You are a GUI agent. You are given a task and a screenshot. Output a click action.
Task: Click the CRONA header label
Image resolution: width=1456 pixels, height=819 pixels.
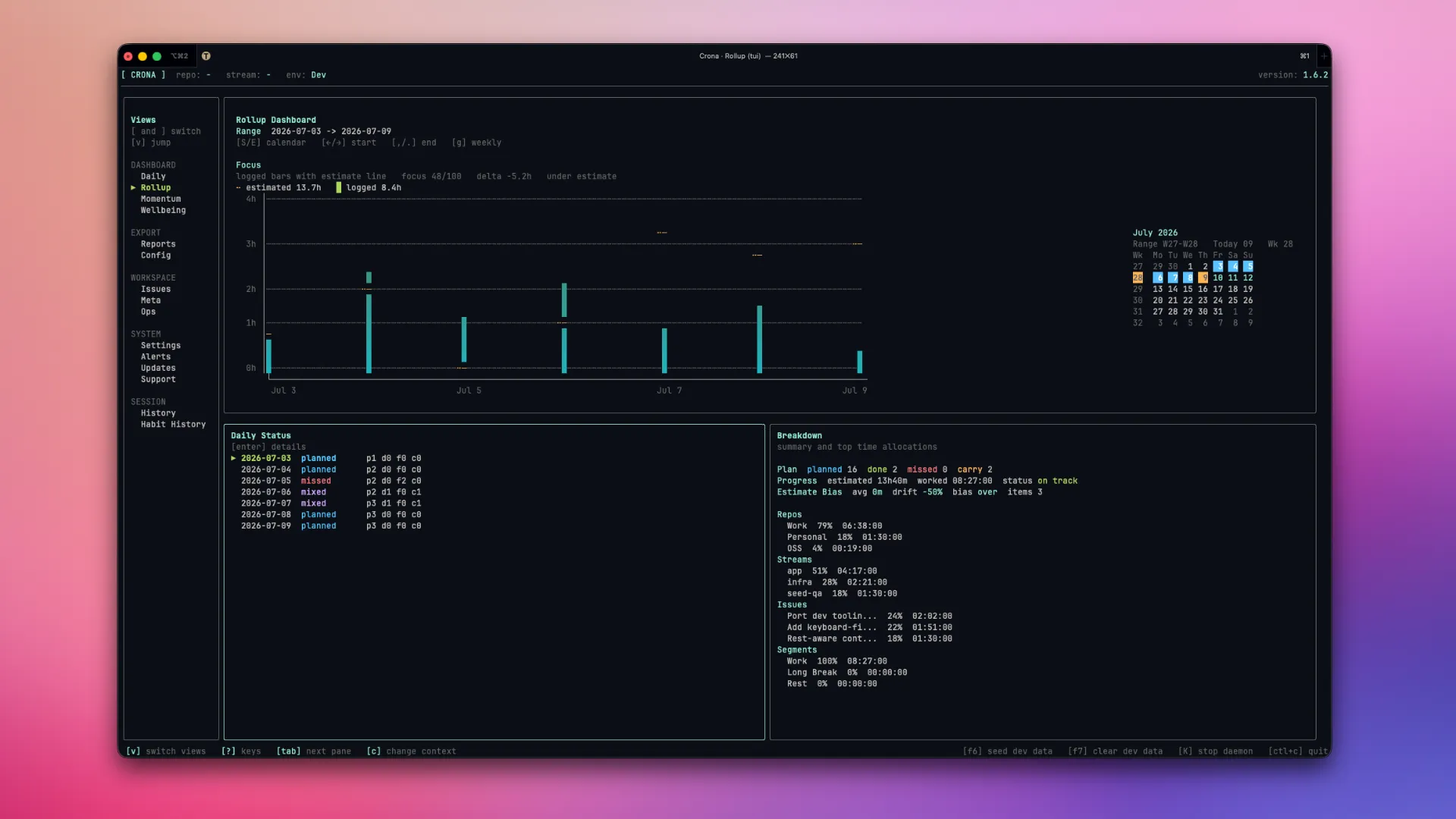coord(143,75)
